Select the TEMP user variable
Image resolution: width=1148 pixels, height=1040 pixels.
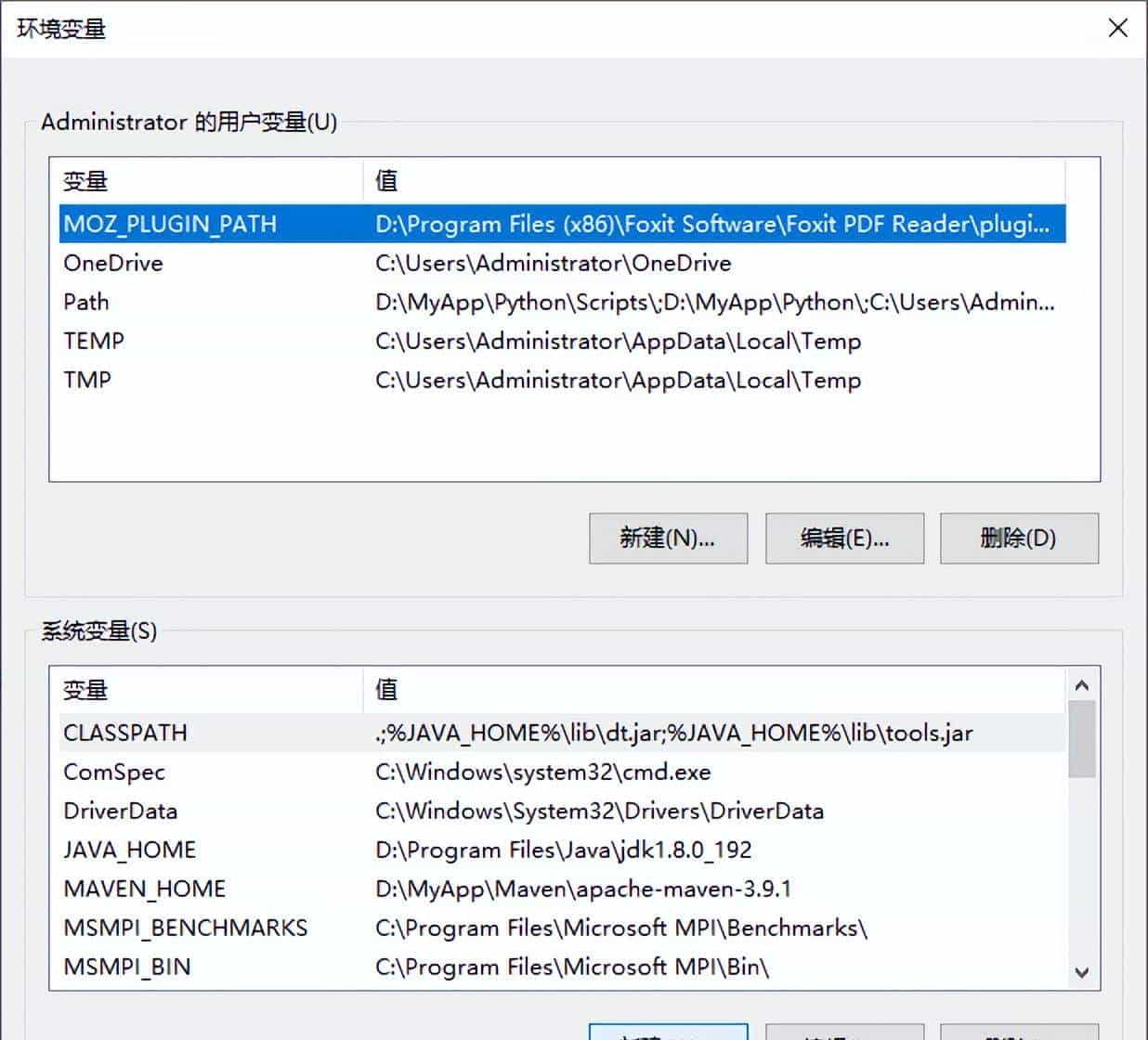pyautogui.click(x=562, y=341)
